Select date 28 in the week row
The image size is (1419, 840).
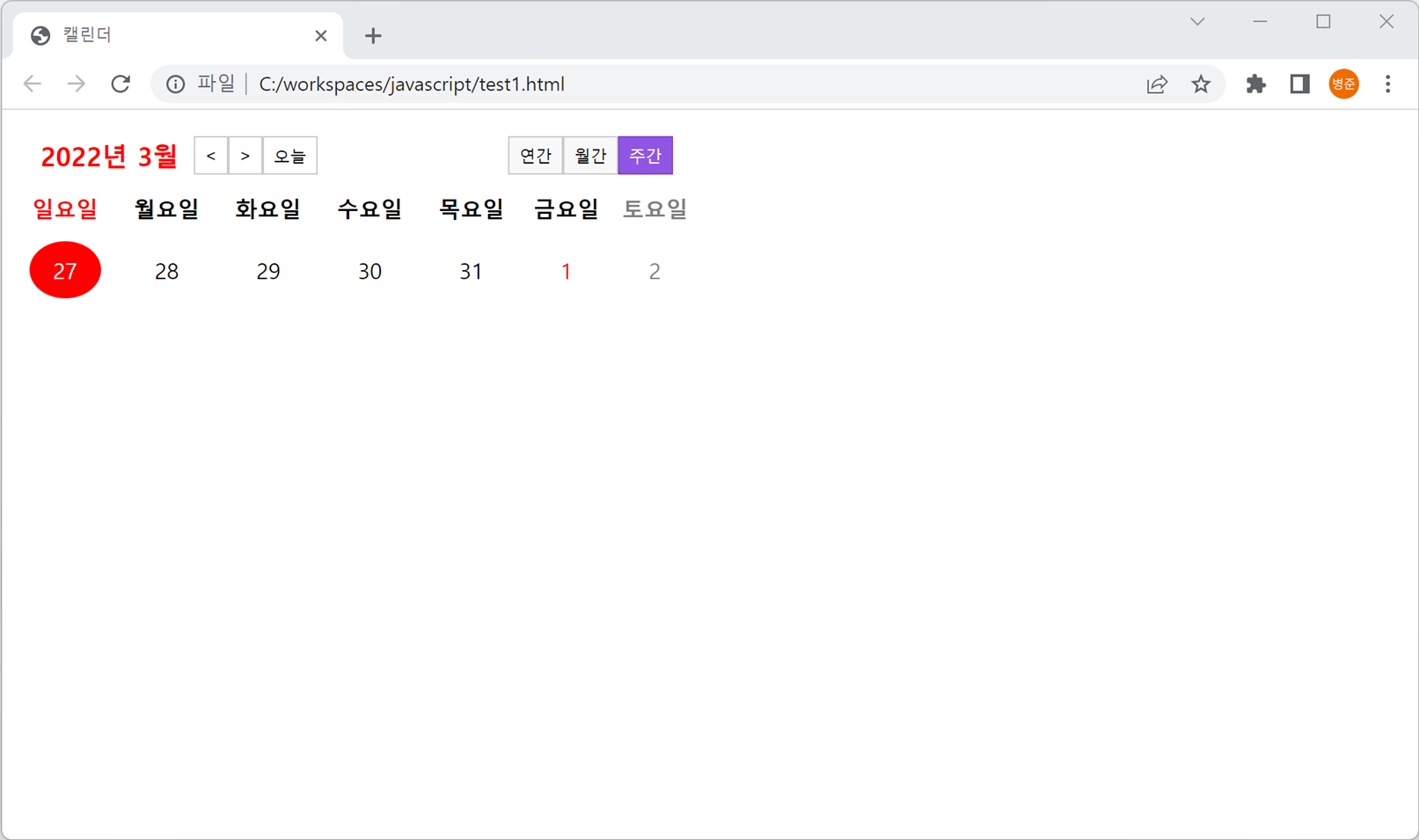(x=167, y=272)
